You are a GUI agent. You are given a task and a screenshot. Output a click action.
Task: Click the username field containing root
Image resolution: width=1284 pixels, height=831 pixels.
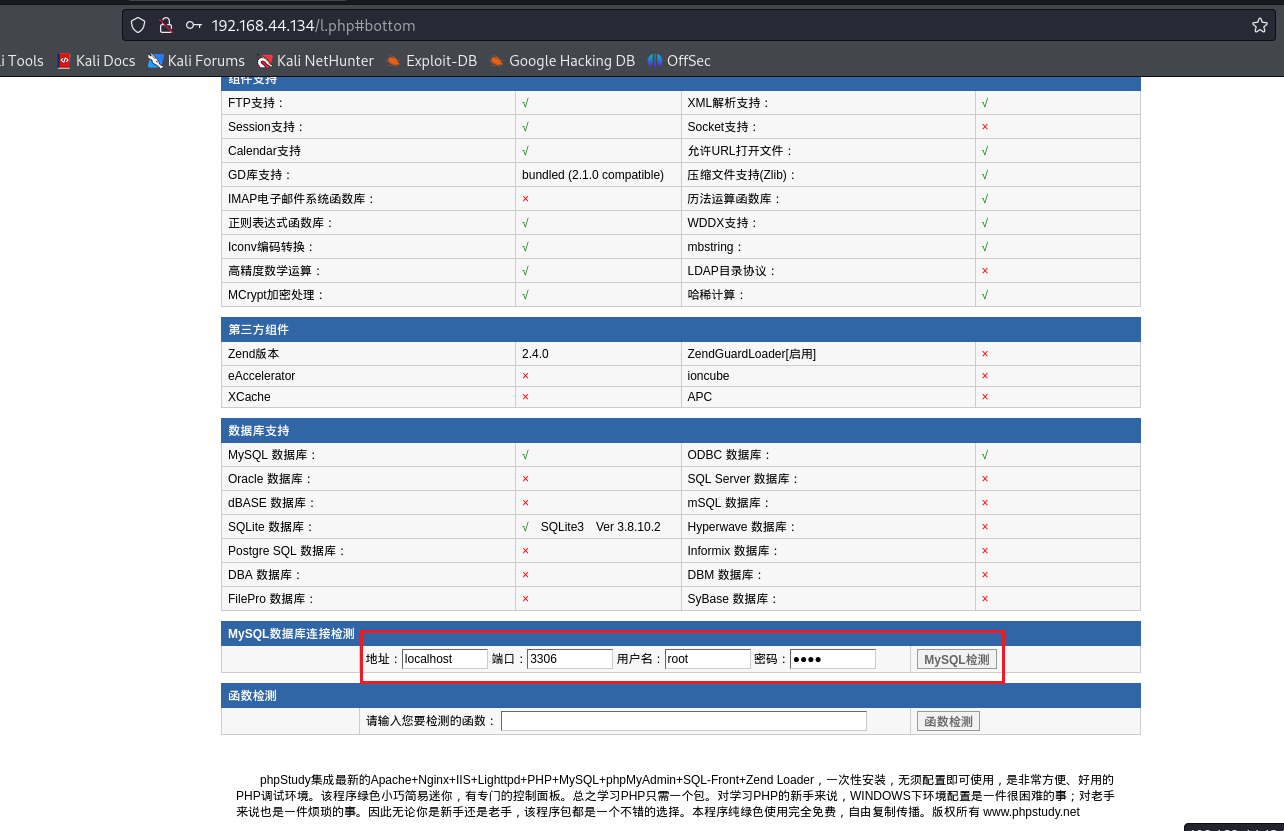click(707, 659)
